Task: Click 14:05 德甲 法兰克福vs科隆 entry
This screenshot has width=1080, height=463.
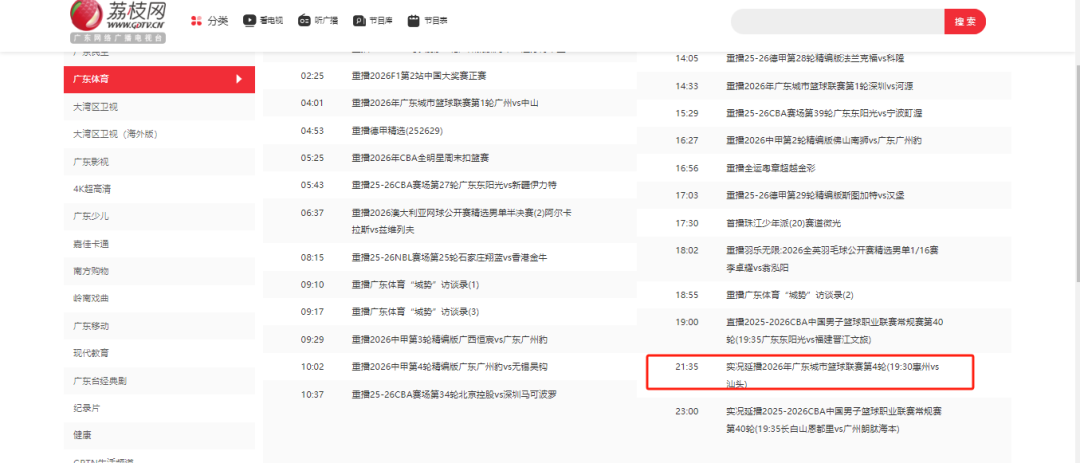Action: (824, 59)
